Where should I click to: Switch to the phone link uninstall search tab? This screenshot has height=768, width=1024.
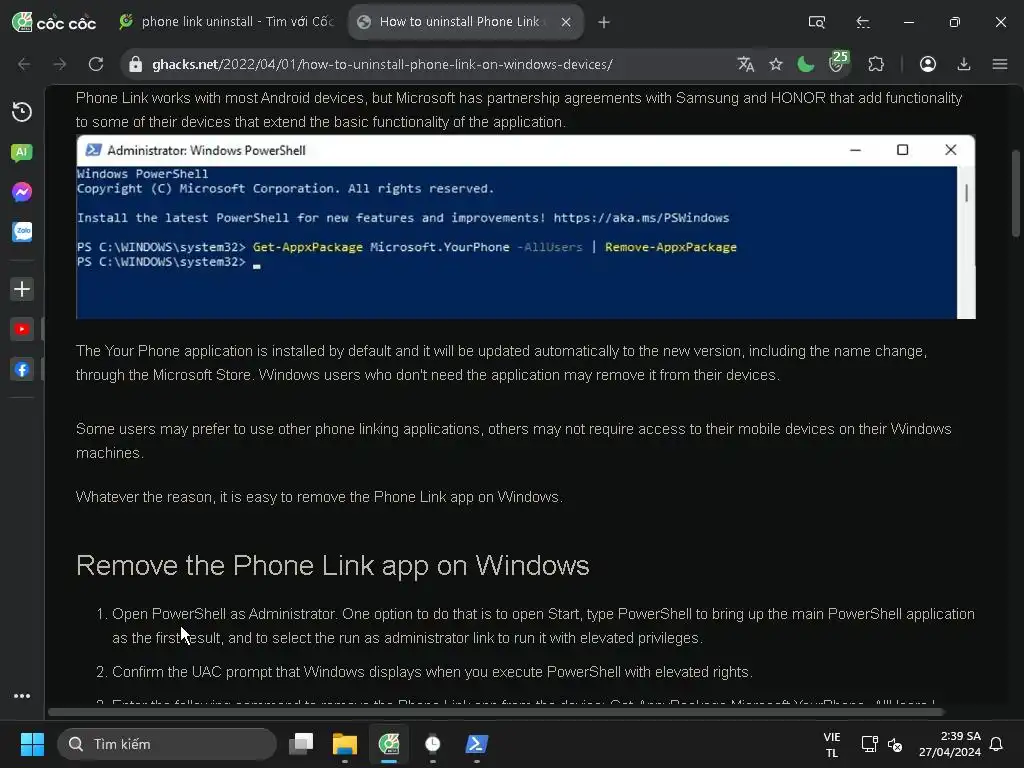(x=226, y=22)
